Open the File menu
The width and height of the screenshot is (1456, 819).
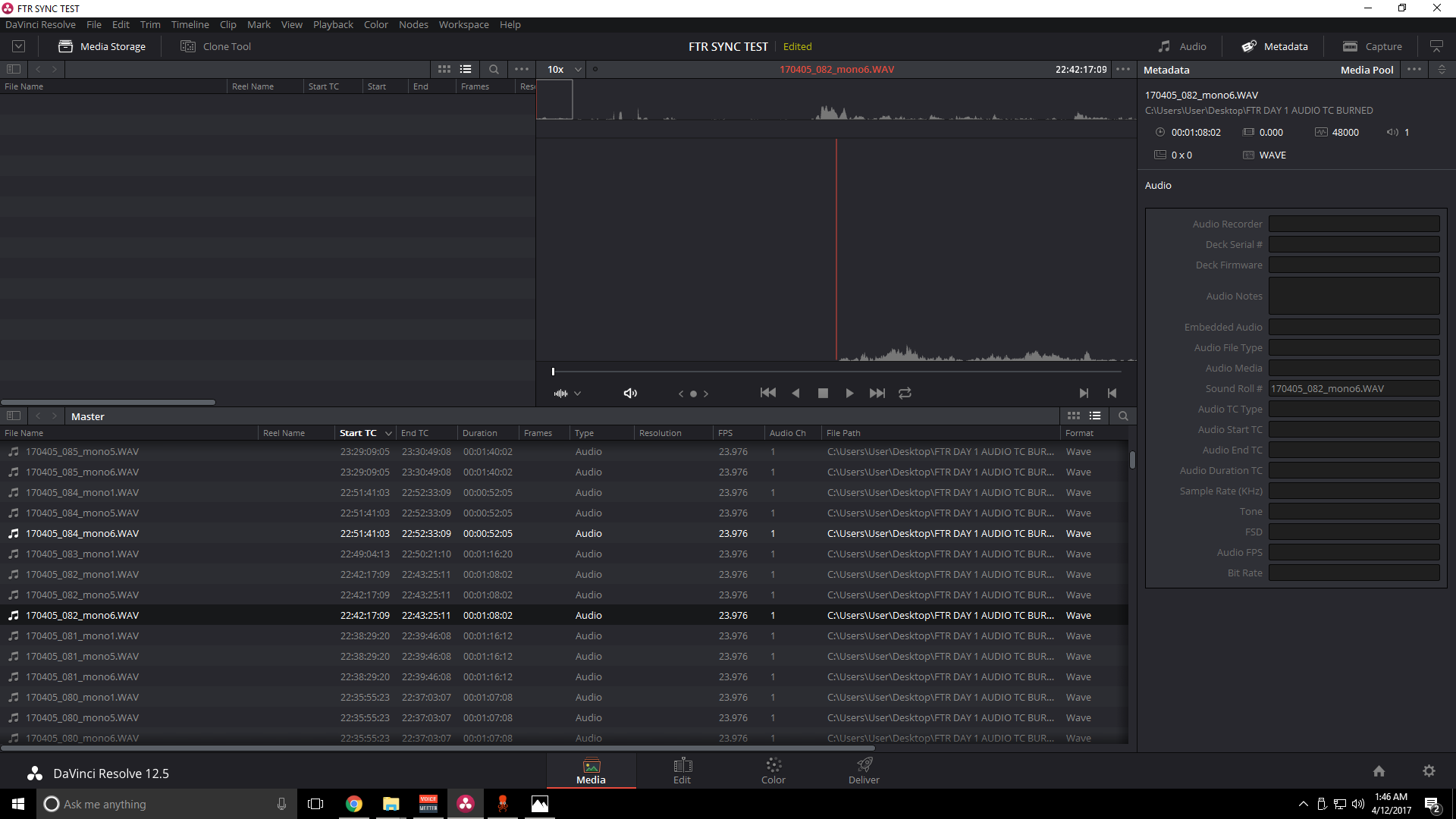point(94,24)
